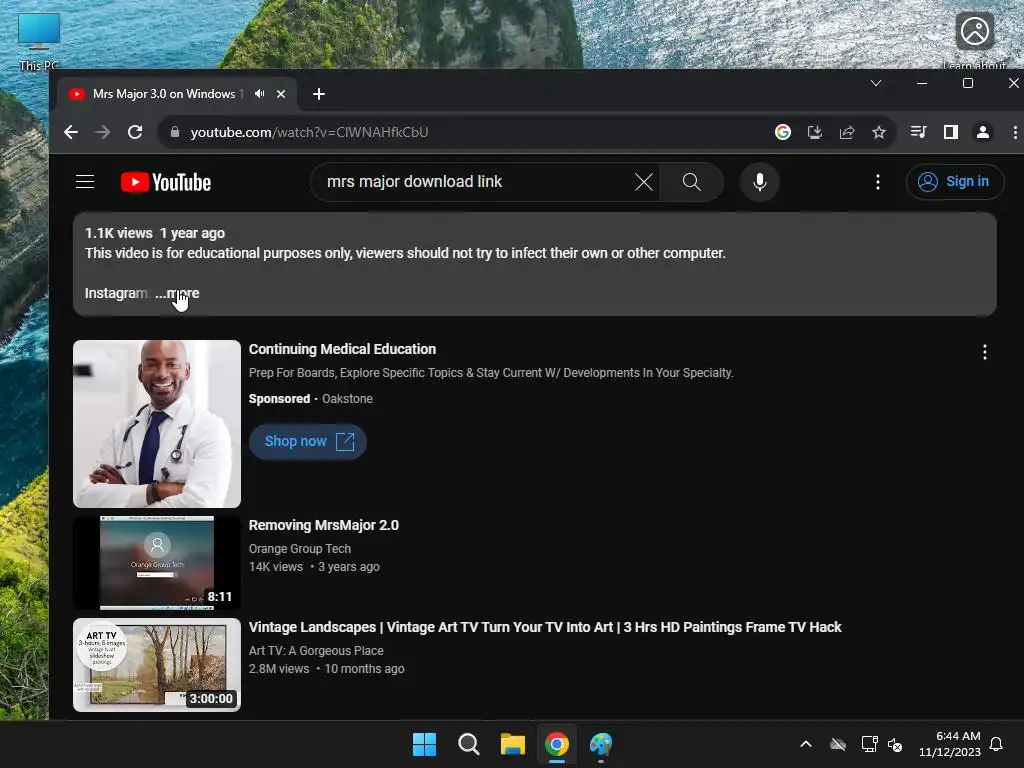The height and width of the screenshot is (768, 1024).
Task: Expand description with ...more
Action: tap(177, 293)
